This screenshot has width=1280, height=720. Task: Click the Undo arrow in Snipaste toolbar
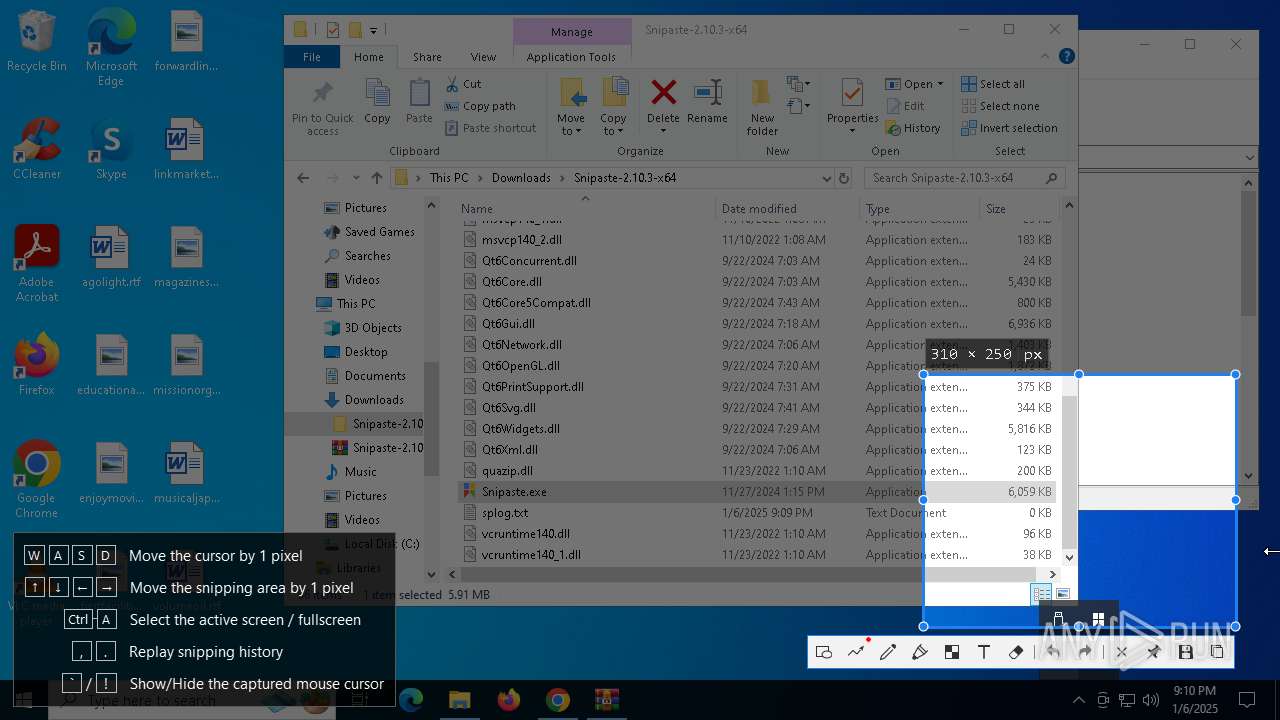(x=1053, y=652)
